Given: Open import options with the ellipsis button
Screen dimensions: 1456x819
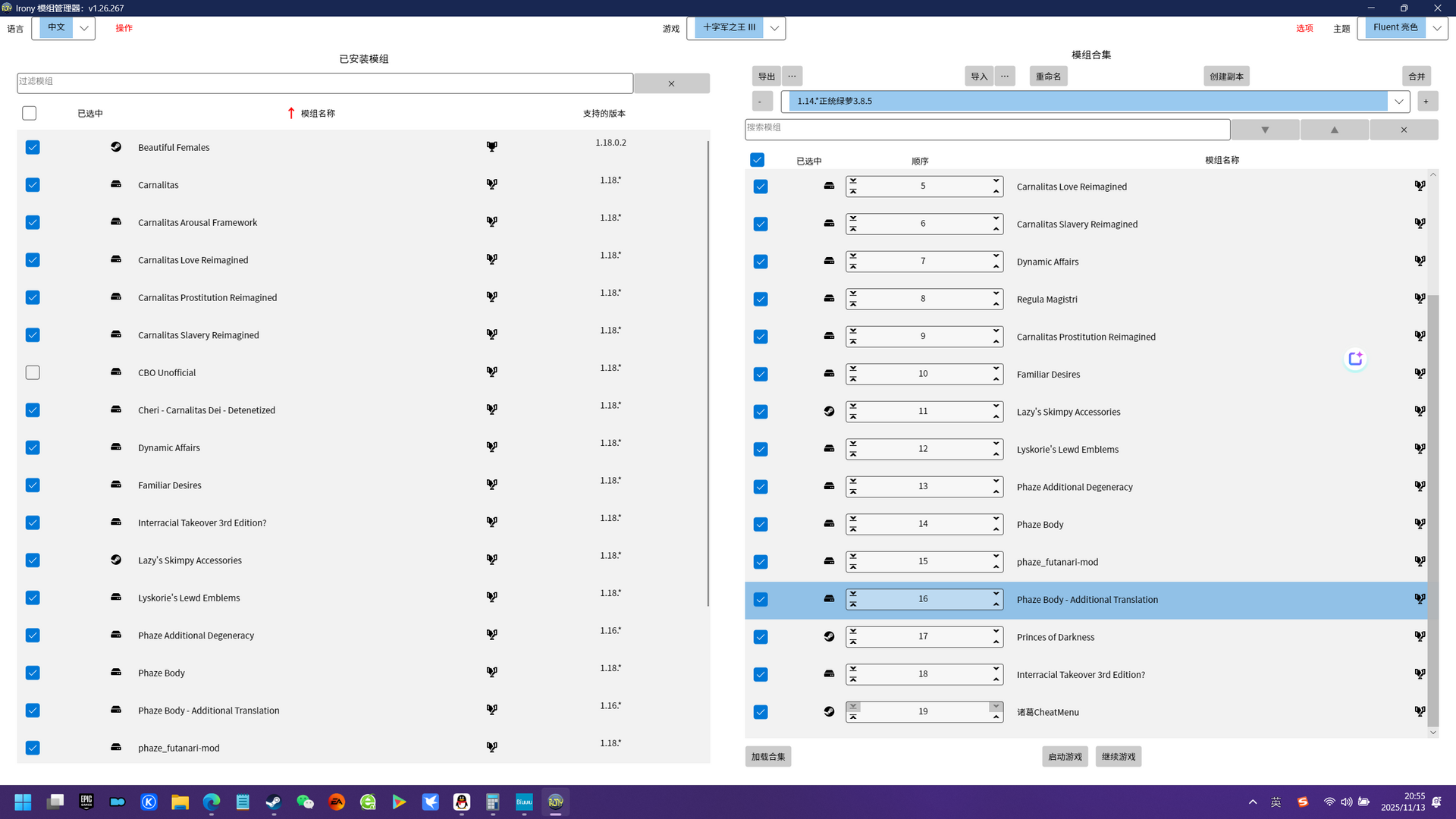Looking at the screenshot, I should click(1005, 76).
